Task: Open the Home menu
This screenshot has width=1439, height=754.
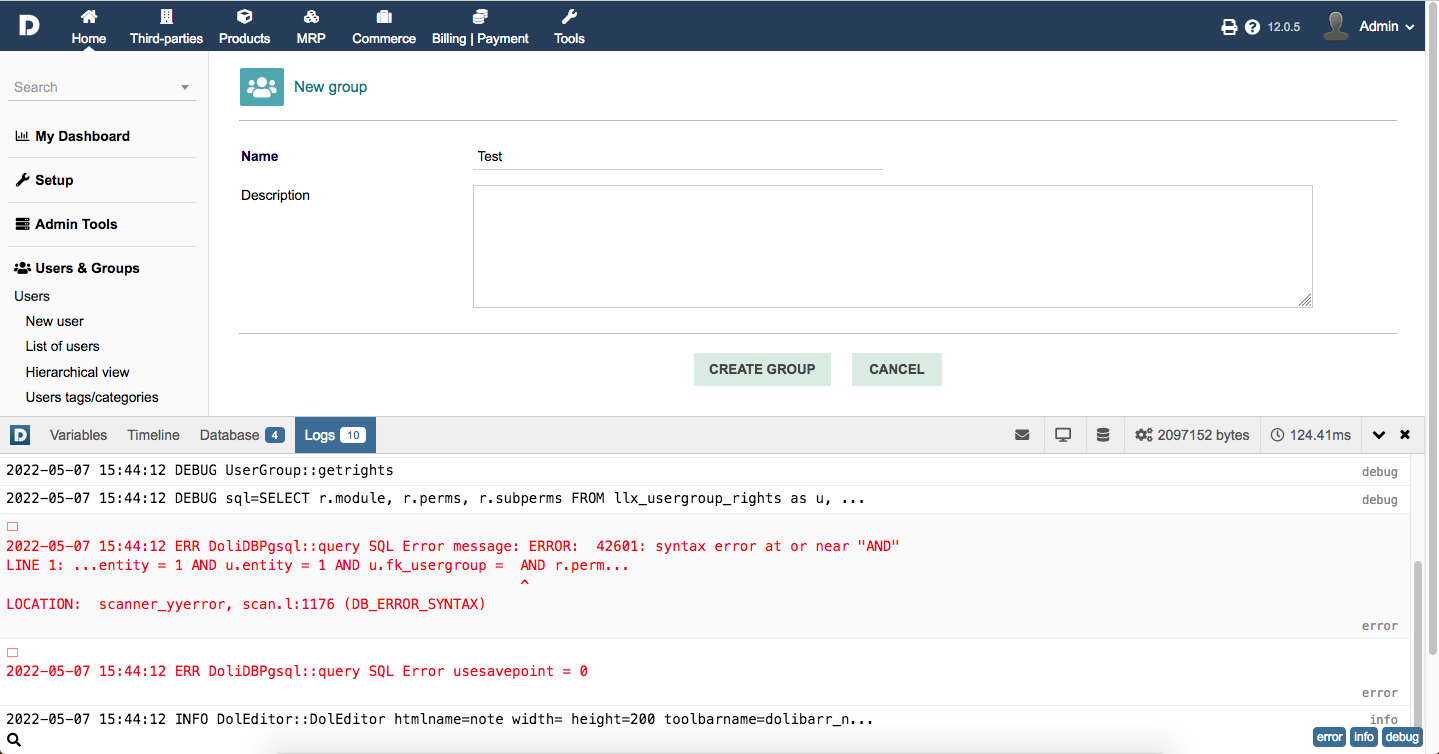Action: pyautogui.click(x=89, y=27)
